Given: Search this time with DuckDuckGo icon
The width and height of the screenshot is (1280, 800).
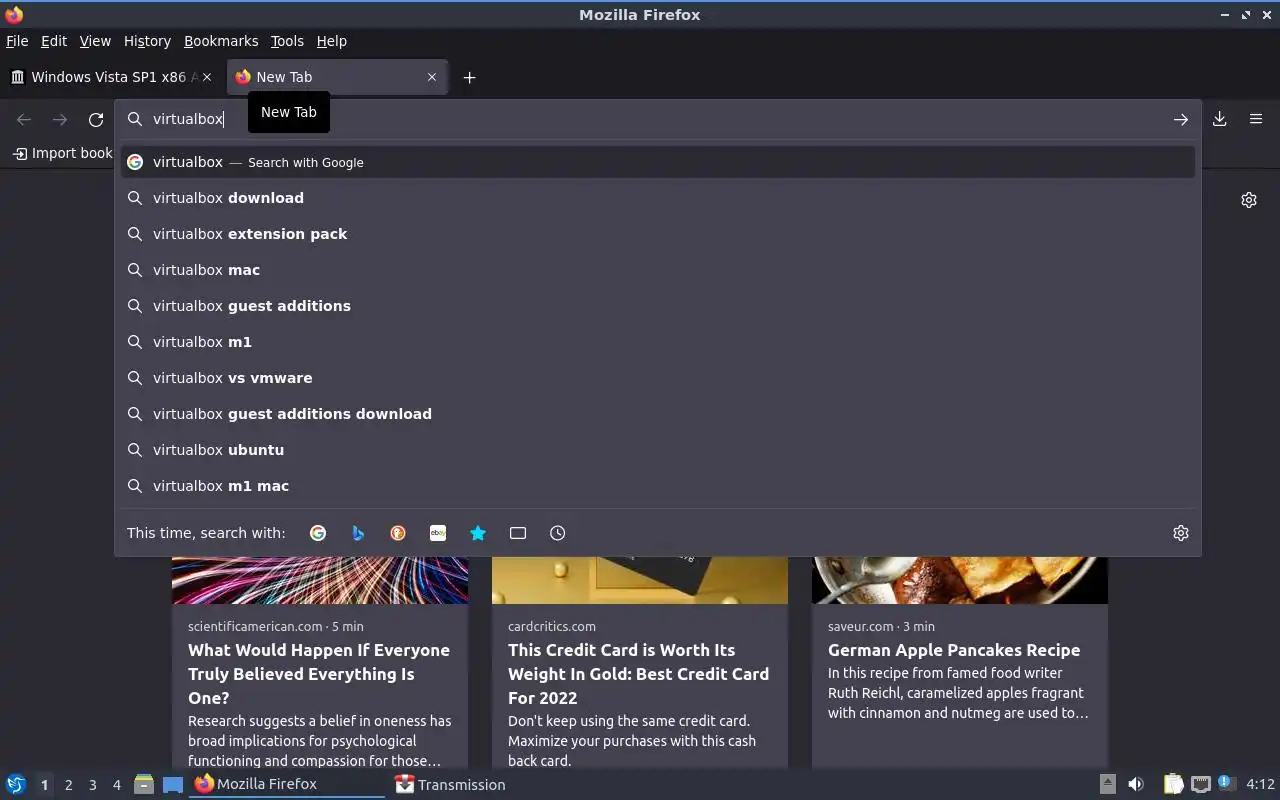Looking at the screenshot, I should (398, 533).
